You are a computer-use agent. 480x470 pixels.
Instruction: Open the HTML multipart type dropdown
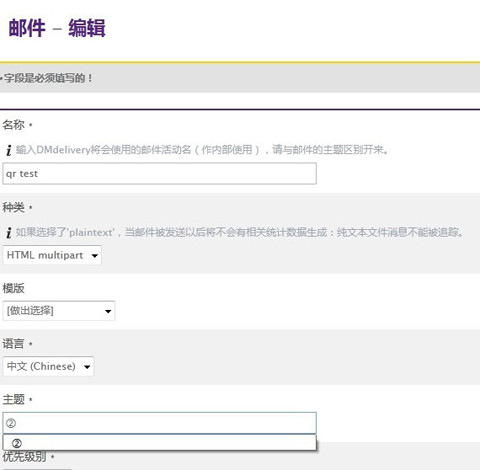[52, 255]
